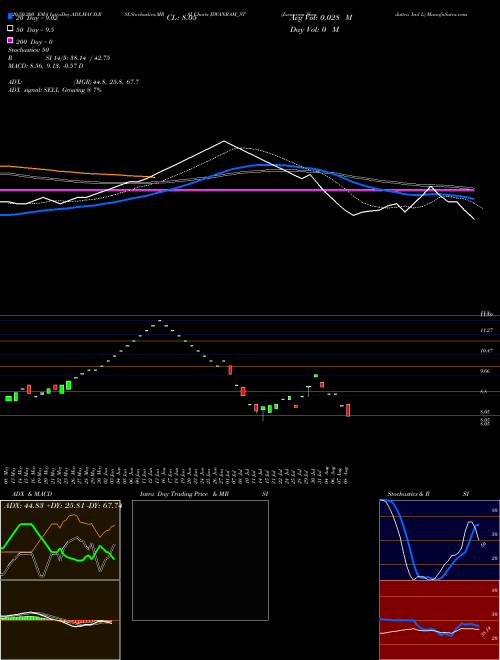This screenshot has height=660, width=500.
Task: Click the ADX: (MGR) 44.8, 25.8, 67.7 line
Action: pos(73,82)
